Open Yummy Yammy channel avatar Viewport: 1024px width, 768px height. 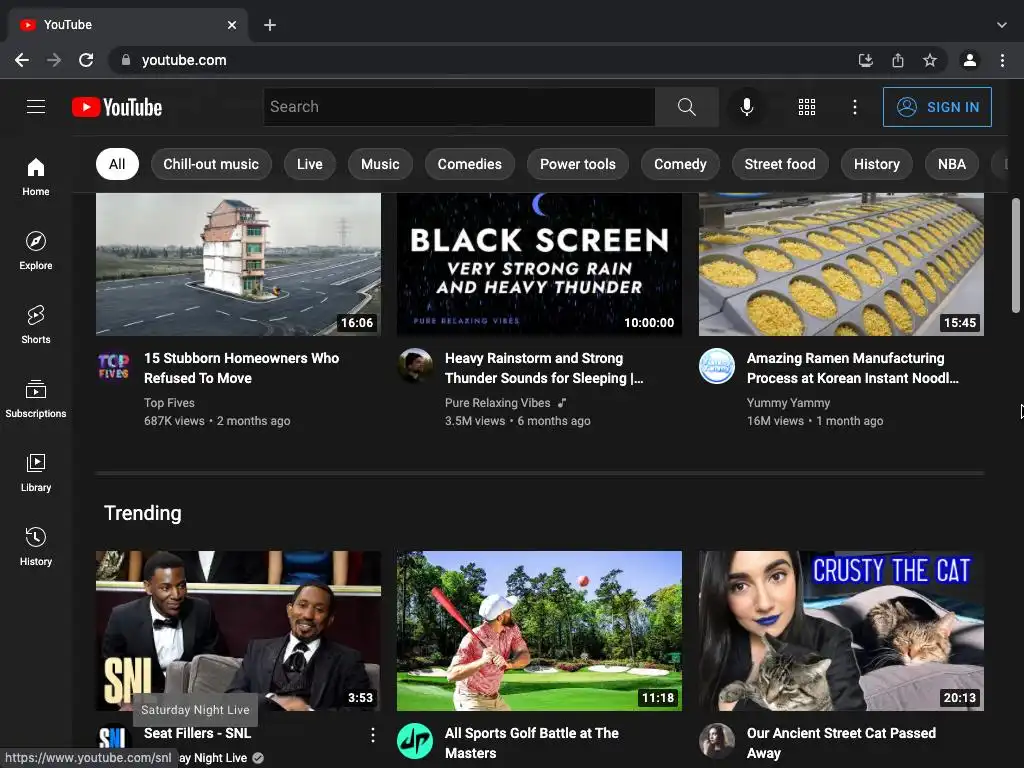pyautogui.click(x=716, y=366)
